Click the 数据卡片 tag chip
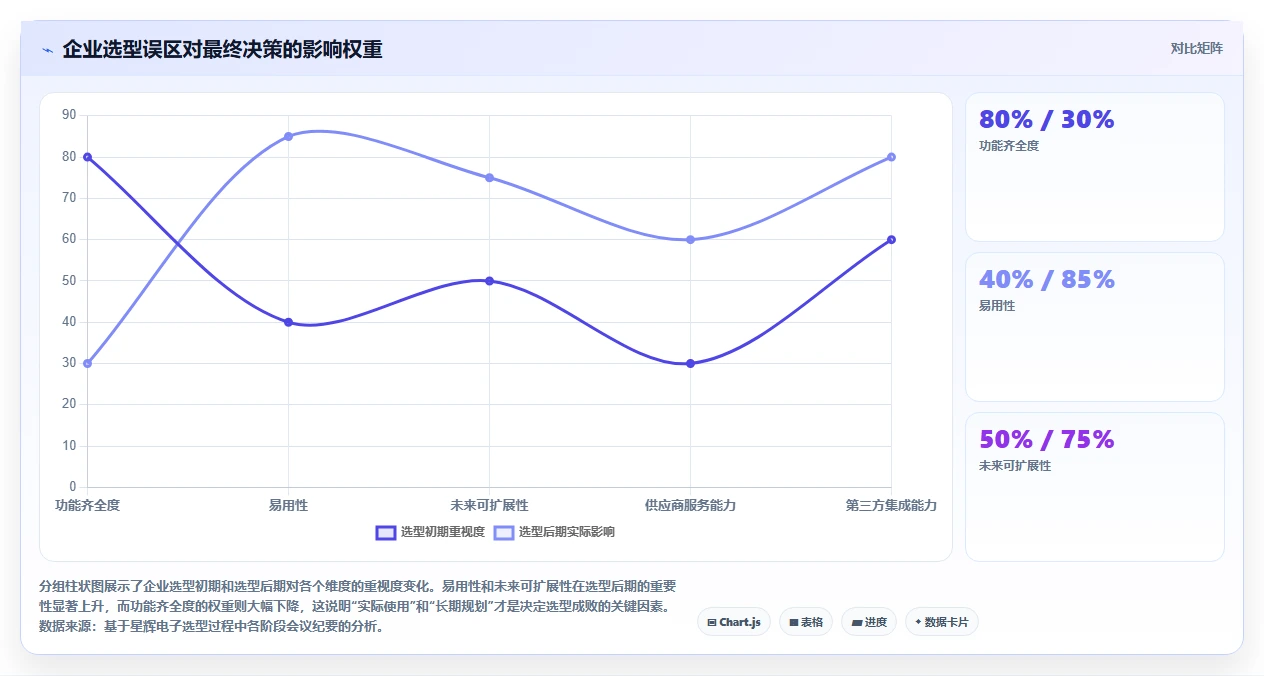1264x676 pixels. tap(942, 622)
